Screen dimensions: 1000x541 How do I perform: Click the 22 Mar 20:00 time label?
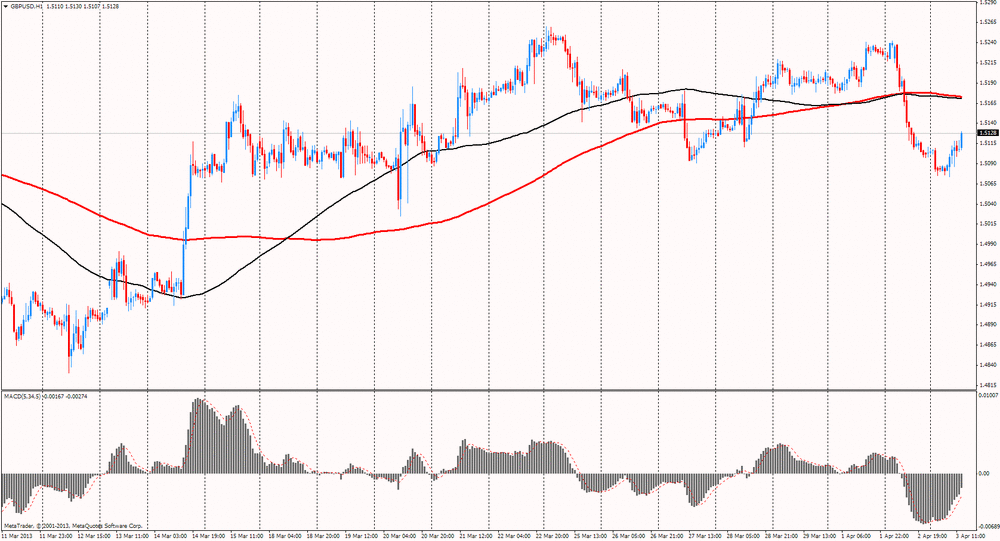tap(551, 537)
